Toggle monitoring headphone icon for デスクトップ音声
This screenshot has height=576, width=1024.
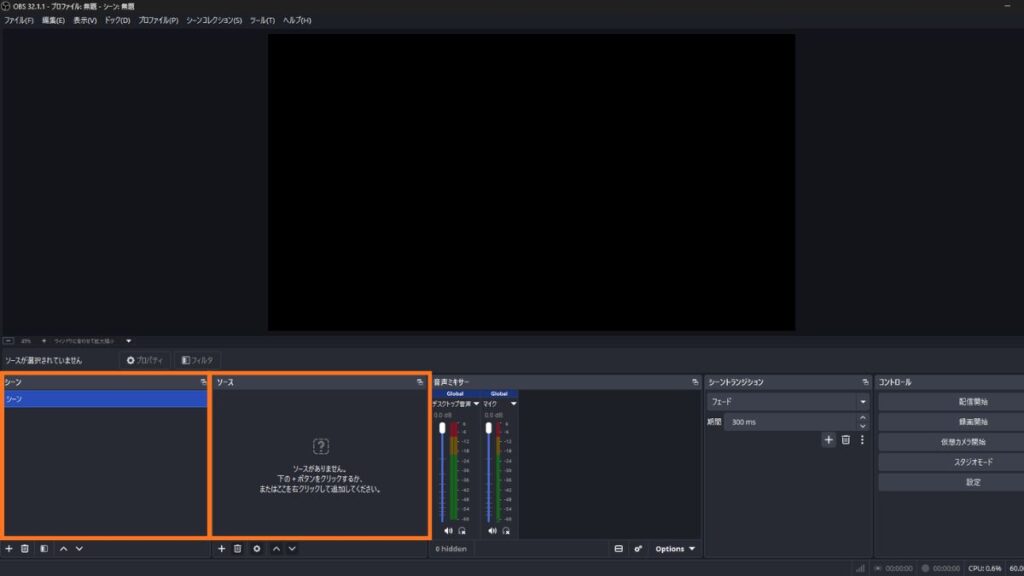461,531
